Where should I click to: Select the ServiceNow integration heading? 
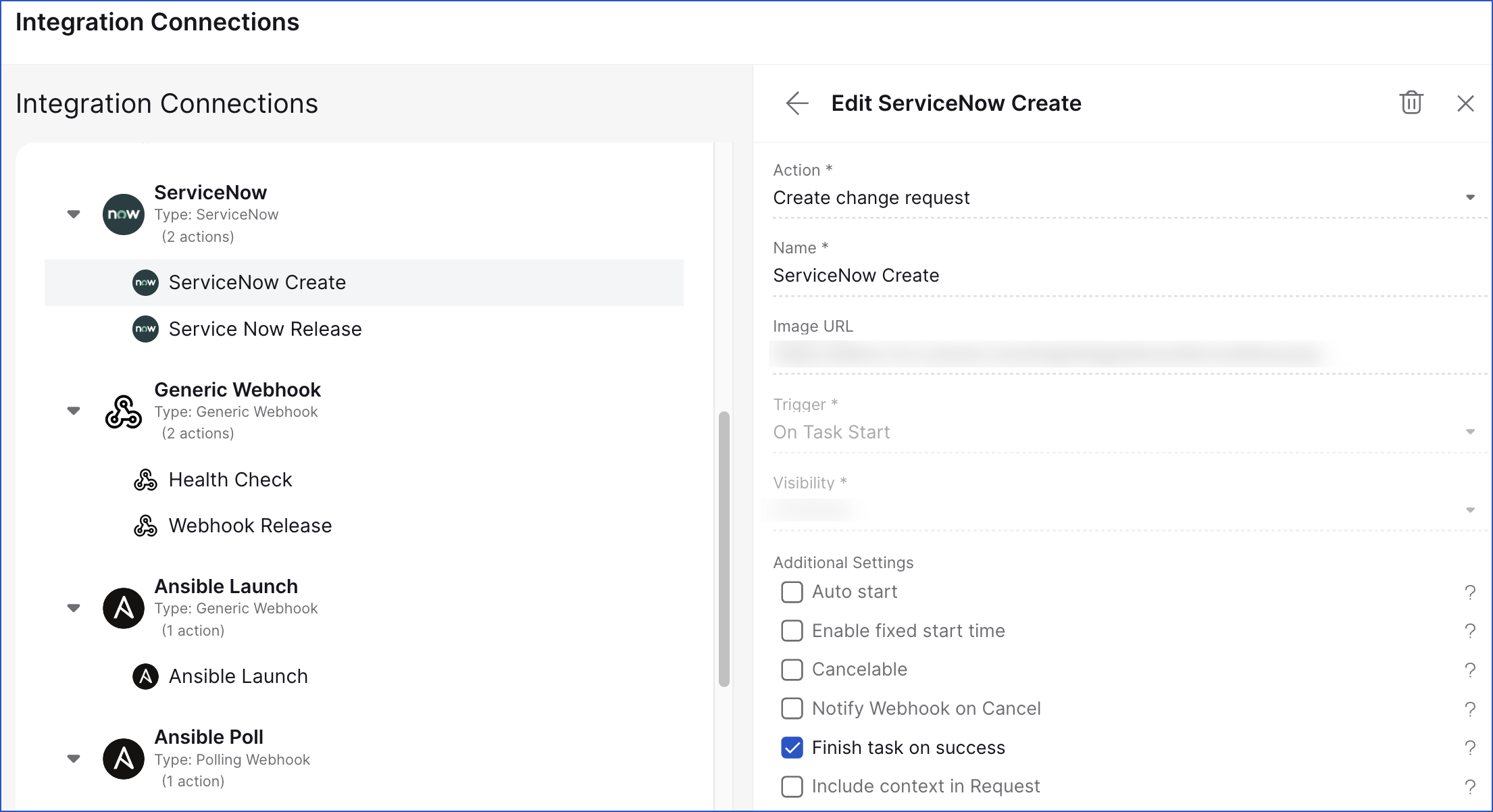[211, 193]
